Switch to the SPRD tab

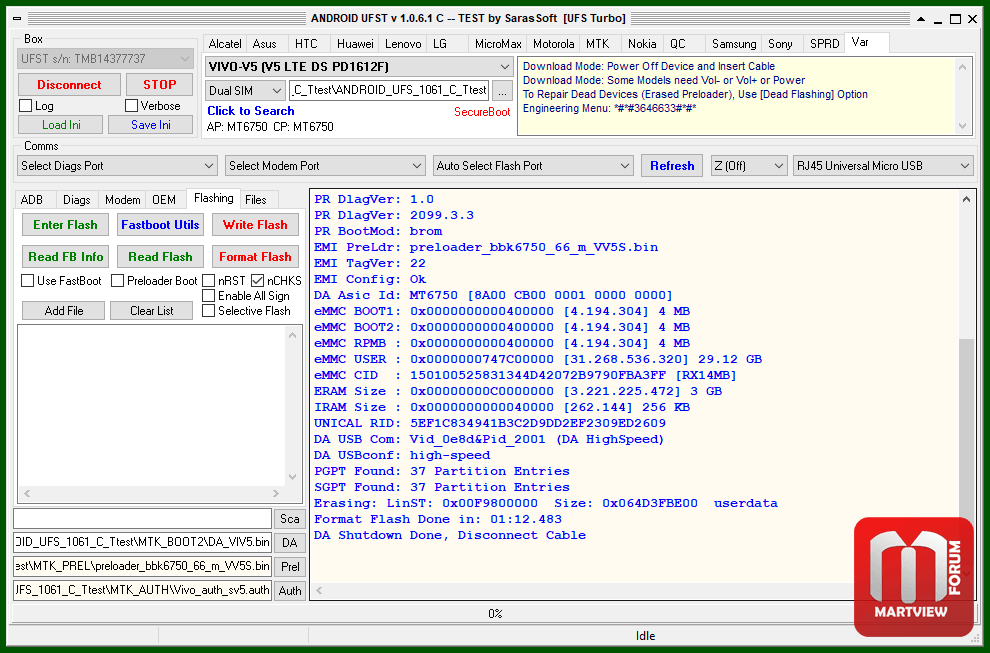pos(824,44)
